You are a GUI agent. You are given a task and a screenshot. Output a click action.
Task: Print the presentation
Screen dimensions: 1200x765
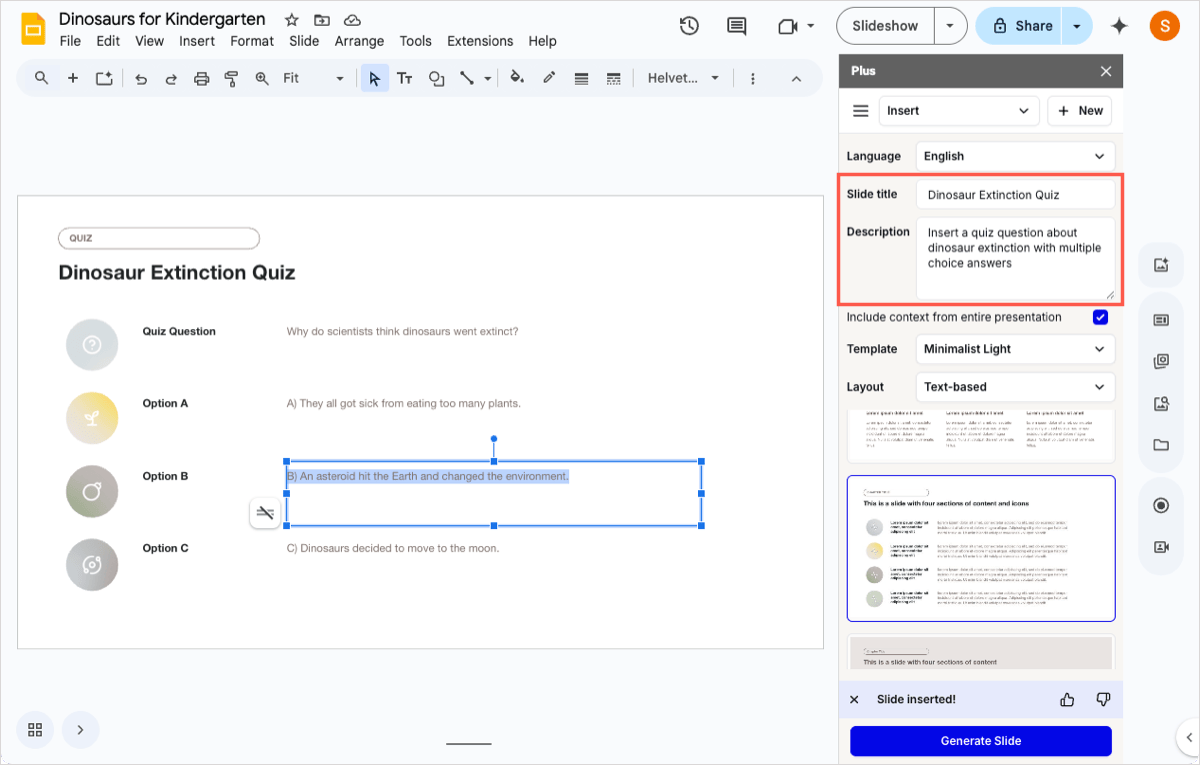[x=201, y=78]
